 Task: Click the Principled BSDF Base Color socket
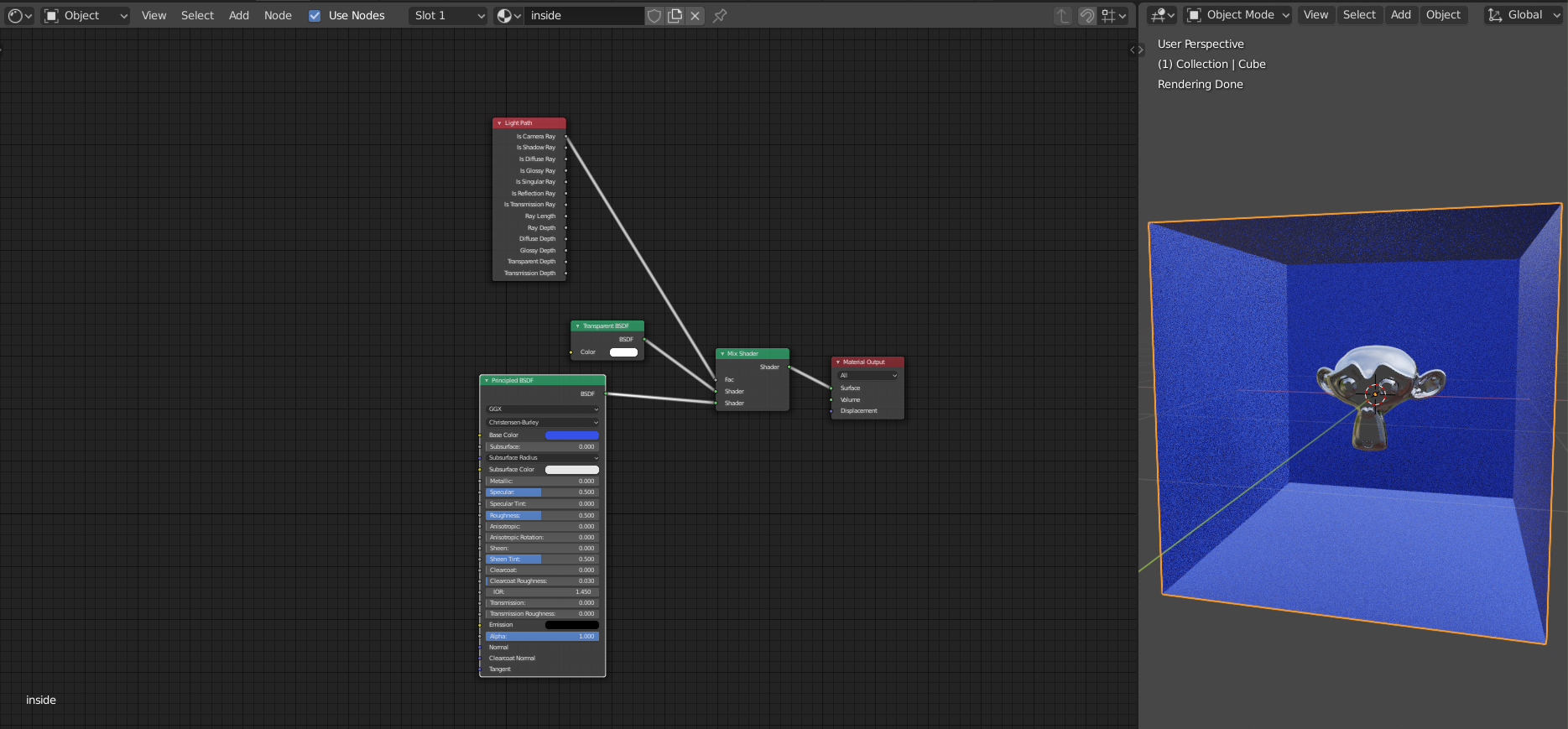click(480, 435)
